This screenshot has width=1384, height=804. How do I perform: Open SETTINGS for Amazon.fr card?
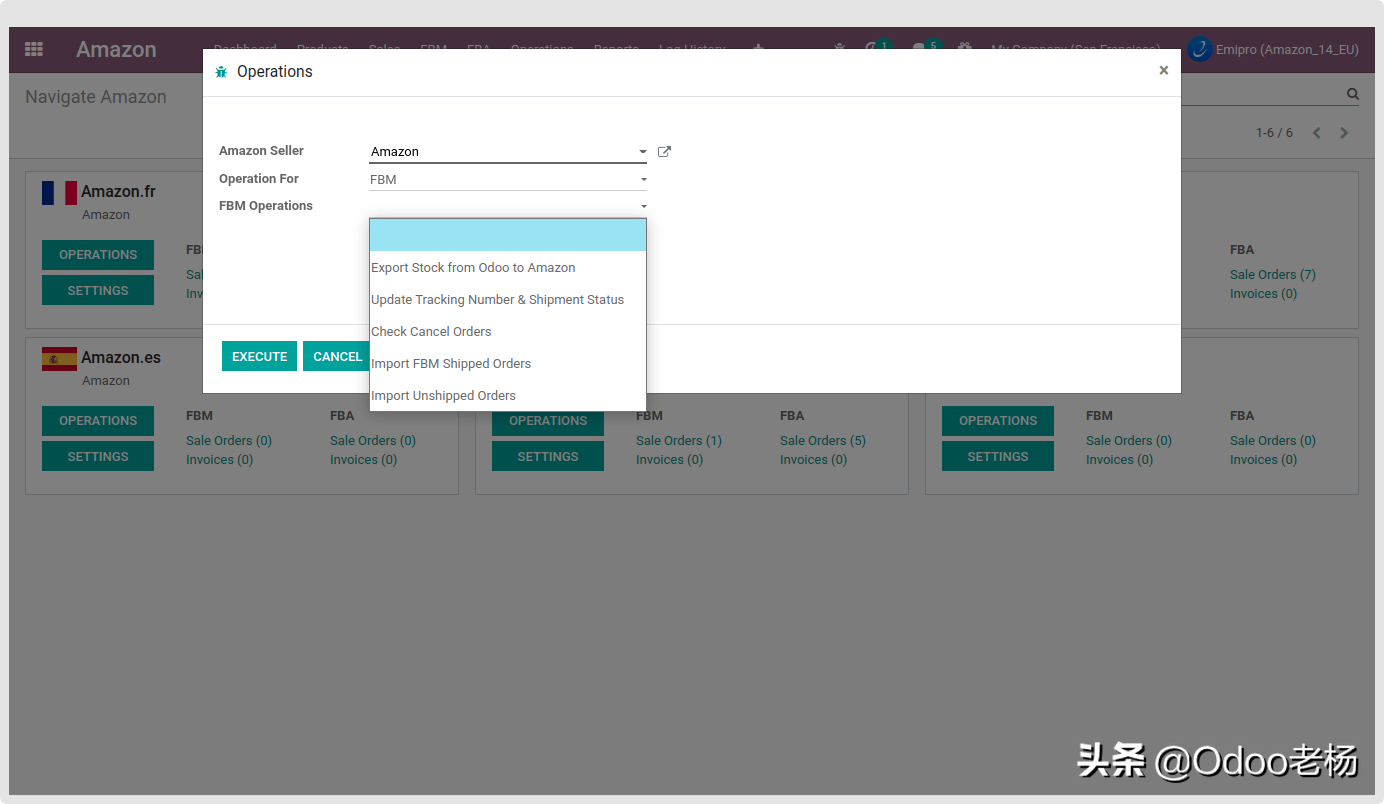(98, 291)
